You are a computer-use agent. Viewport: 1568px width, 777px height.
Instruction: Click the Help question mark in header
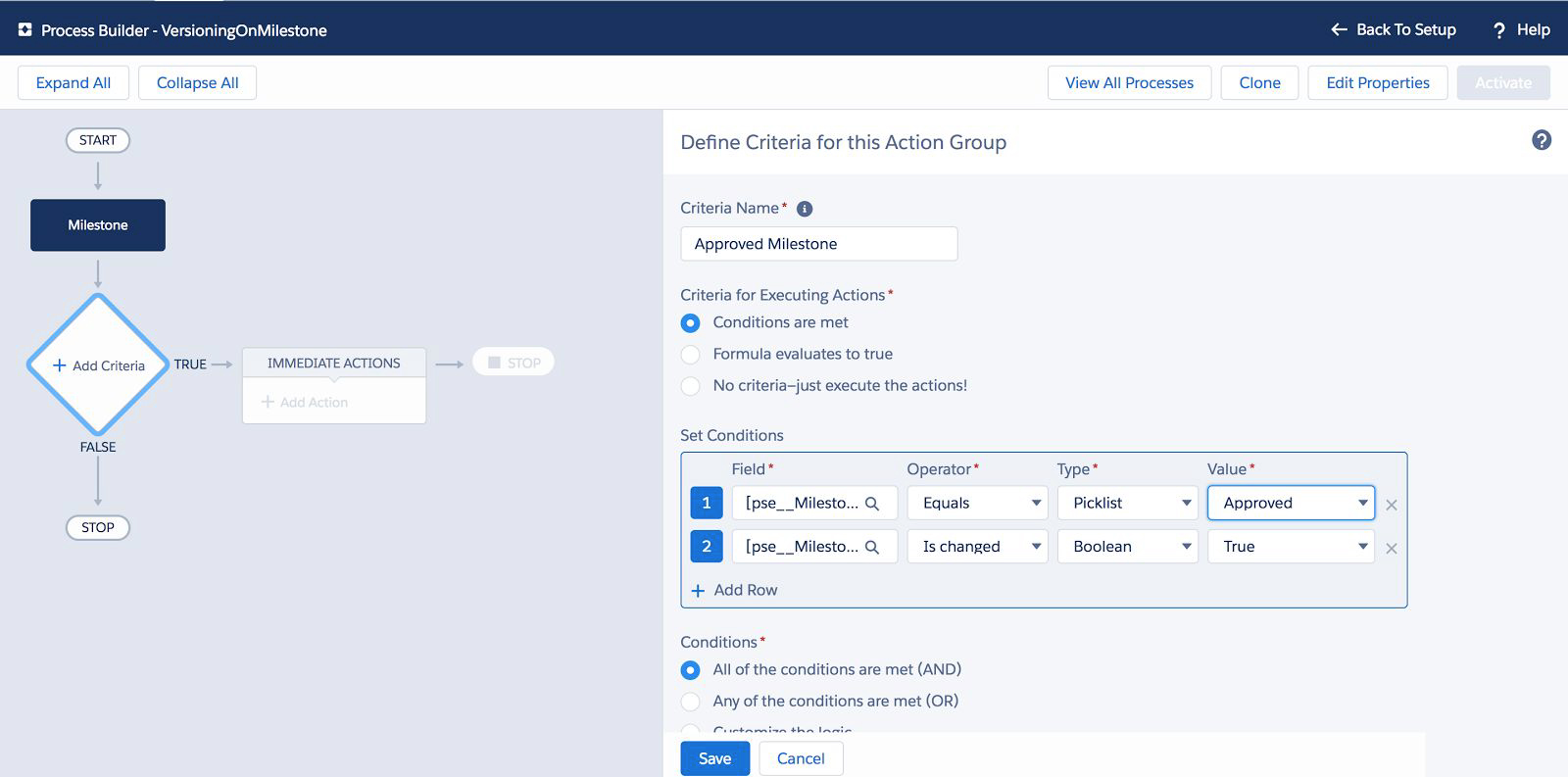pos(1498,30)
